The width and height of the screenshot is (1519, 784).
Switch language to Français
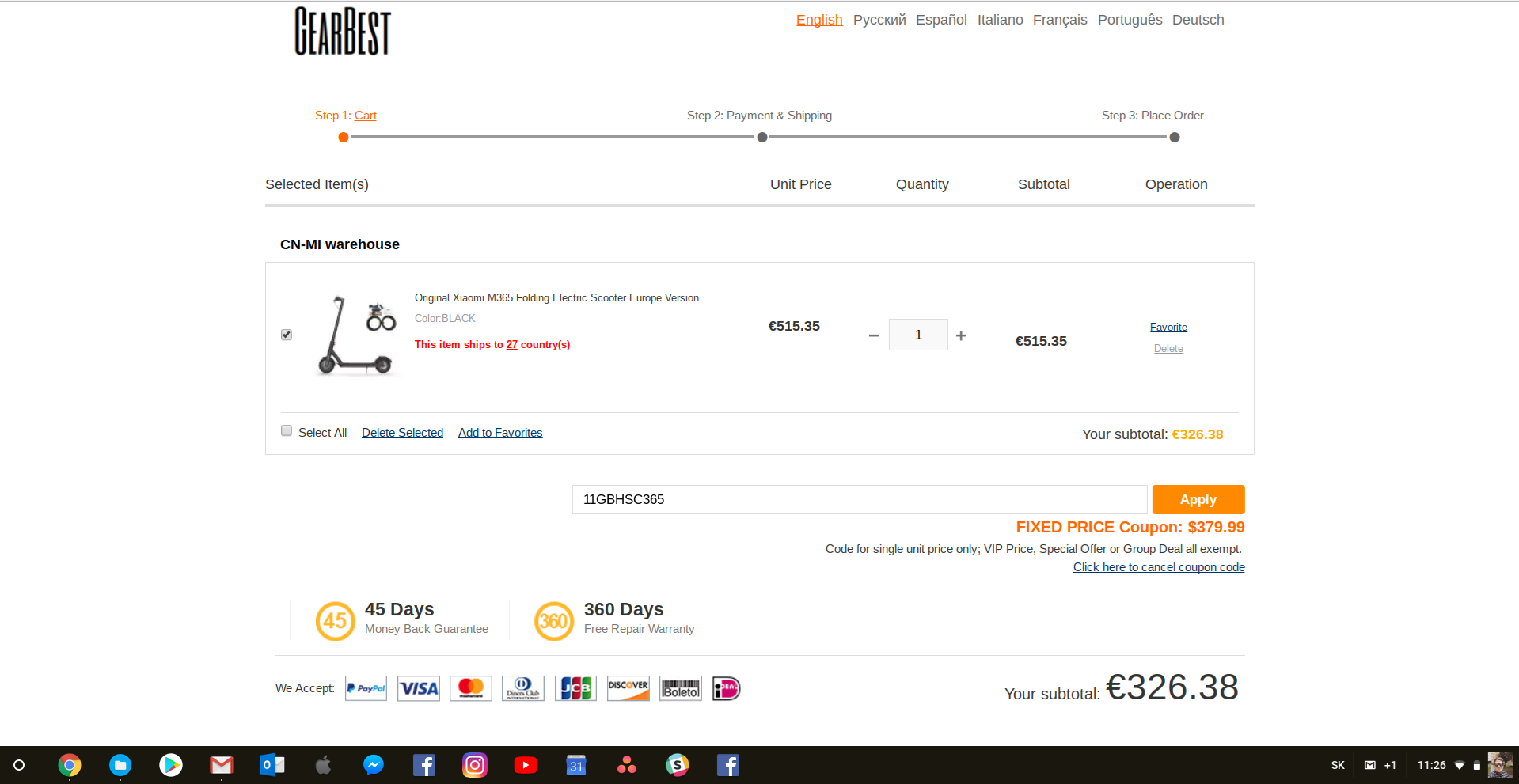(x=1060, y=20)
